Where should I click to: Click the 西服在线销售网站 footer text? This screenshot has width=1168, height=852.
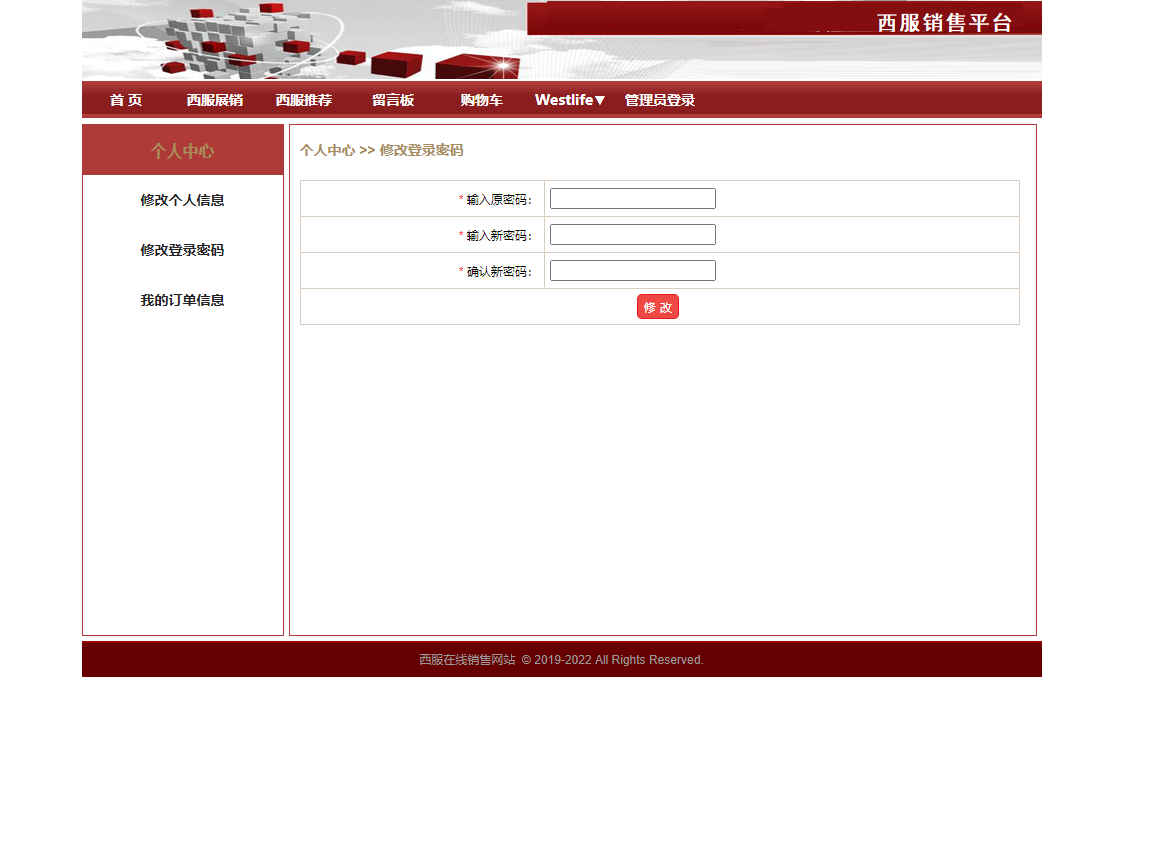[x=463, y=659]
